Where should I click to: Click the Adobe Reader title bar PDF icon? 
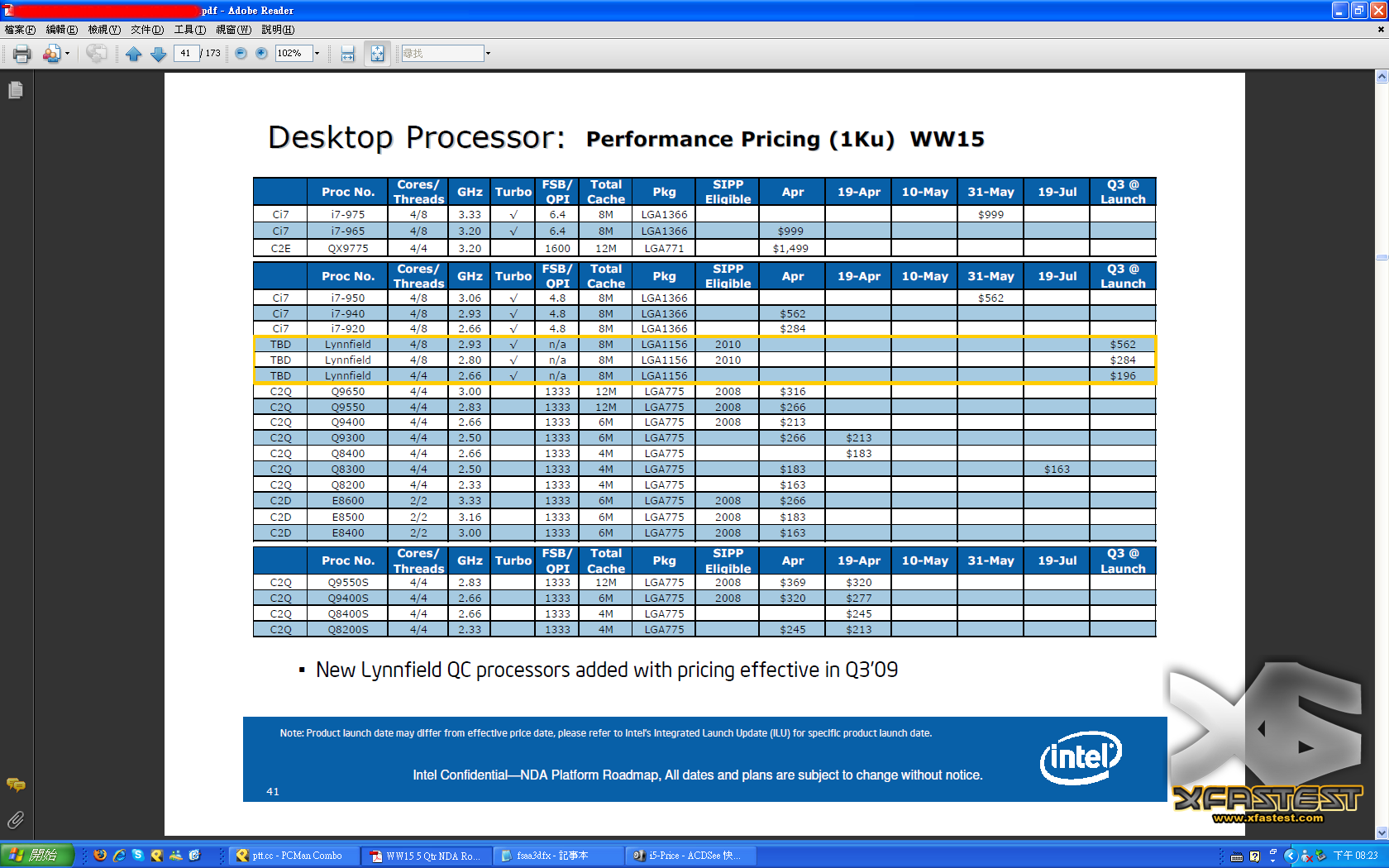click(x=8, y=10)
